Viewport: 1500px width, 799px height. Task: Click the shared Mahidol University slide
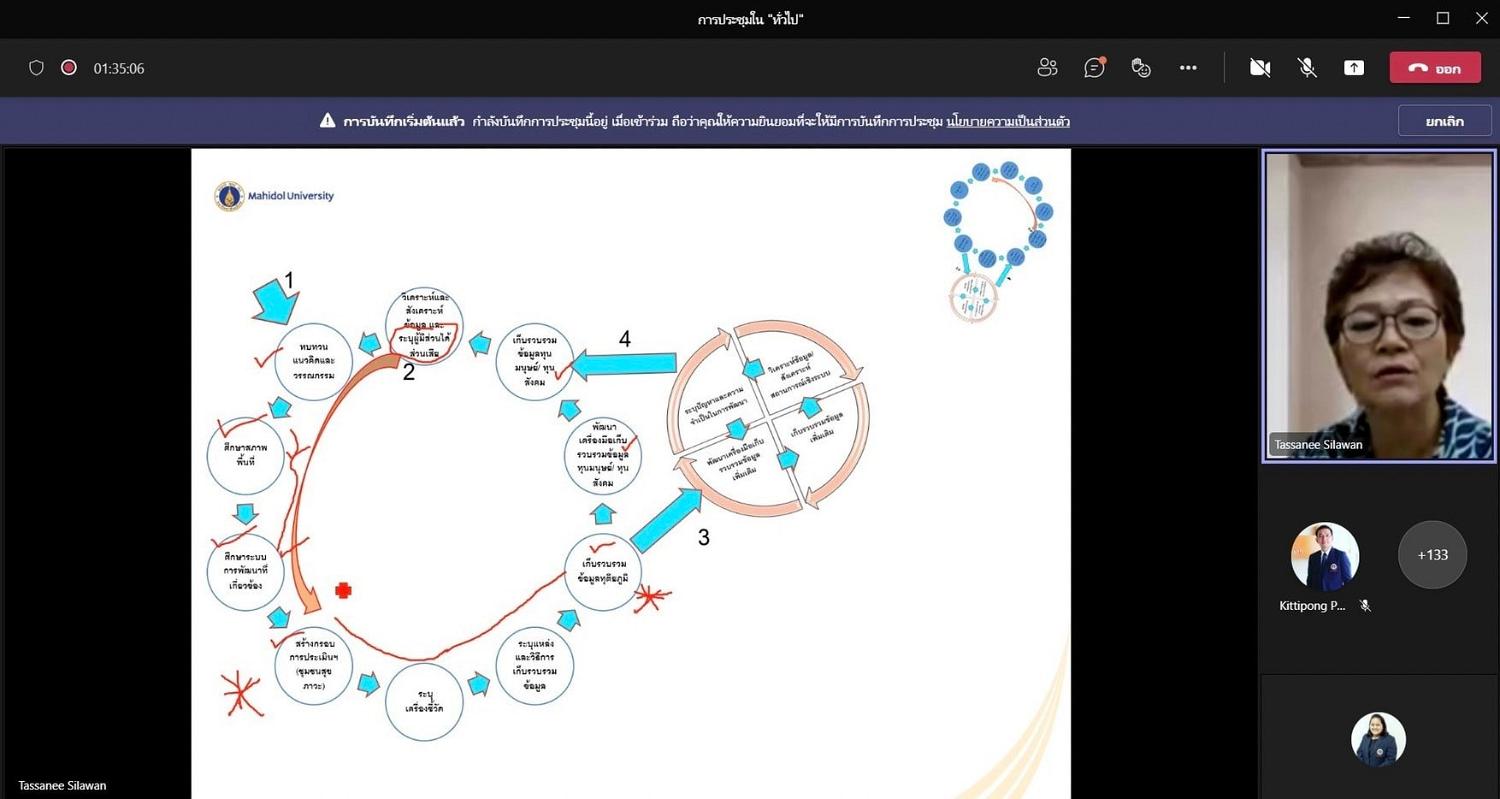(631, 473)
